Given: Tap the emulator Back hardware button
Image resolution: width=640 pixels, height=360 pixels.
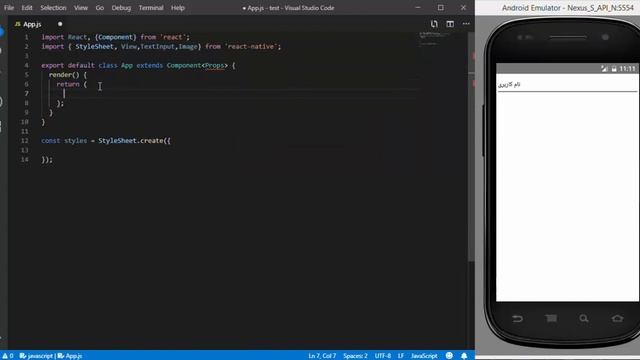Looking at the screenshot, I should point(517,318).
